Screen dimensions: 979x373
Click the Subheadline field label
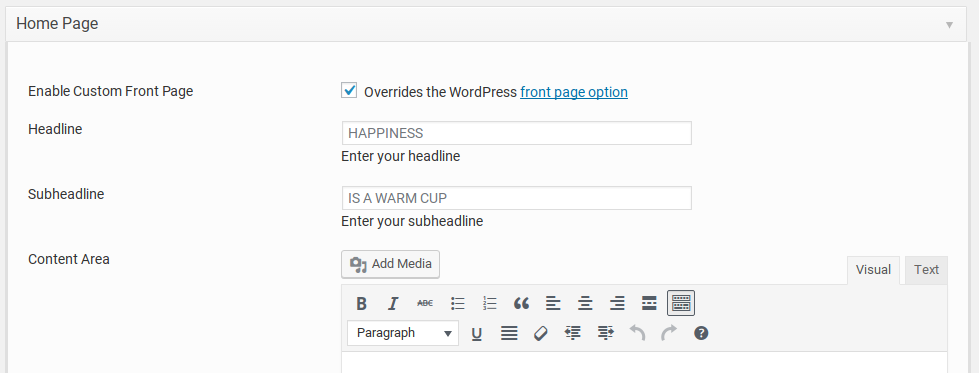pos(66,194)
